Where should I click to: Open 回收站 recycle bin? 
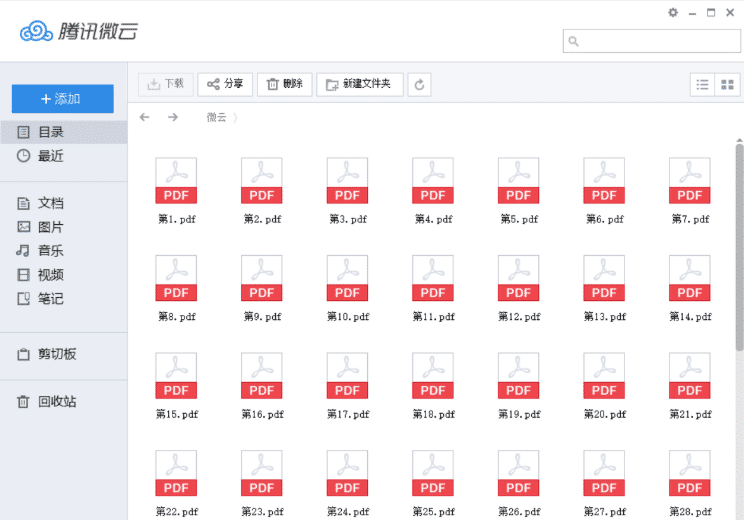coord(64,401)
